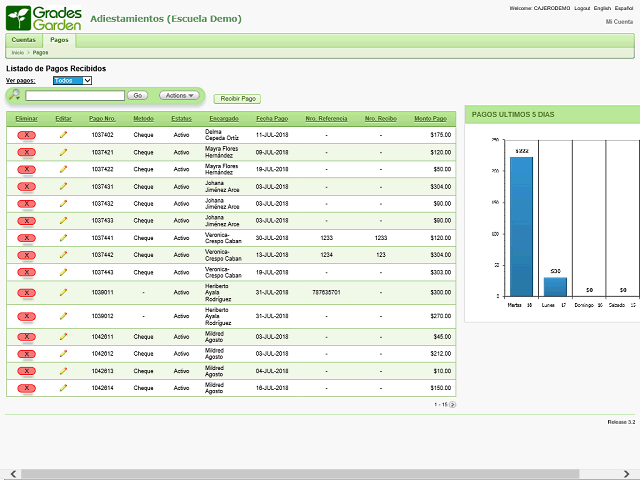Go to Inicio in the breadcrumb

pos(18,53)
